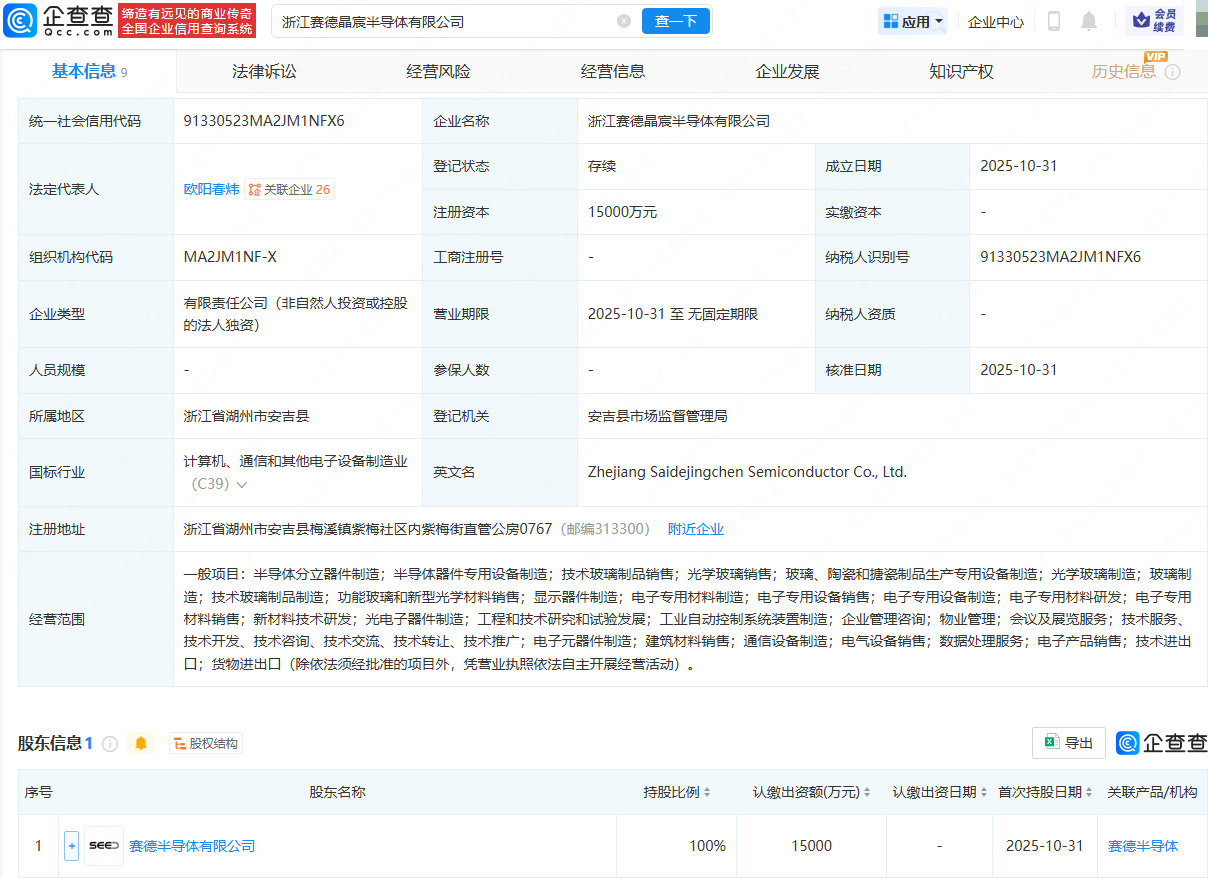Switch to the 法律诉讼 tab
The width and height of the screenshot is (1208, 878).
(x=264, y=72)
